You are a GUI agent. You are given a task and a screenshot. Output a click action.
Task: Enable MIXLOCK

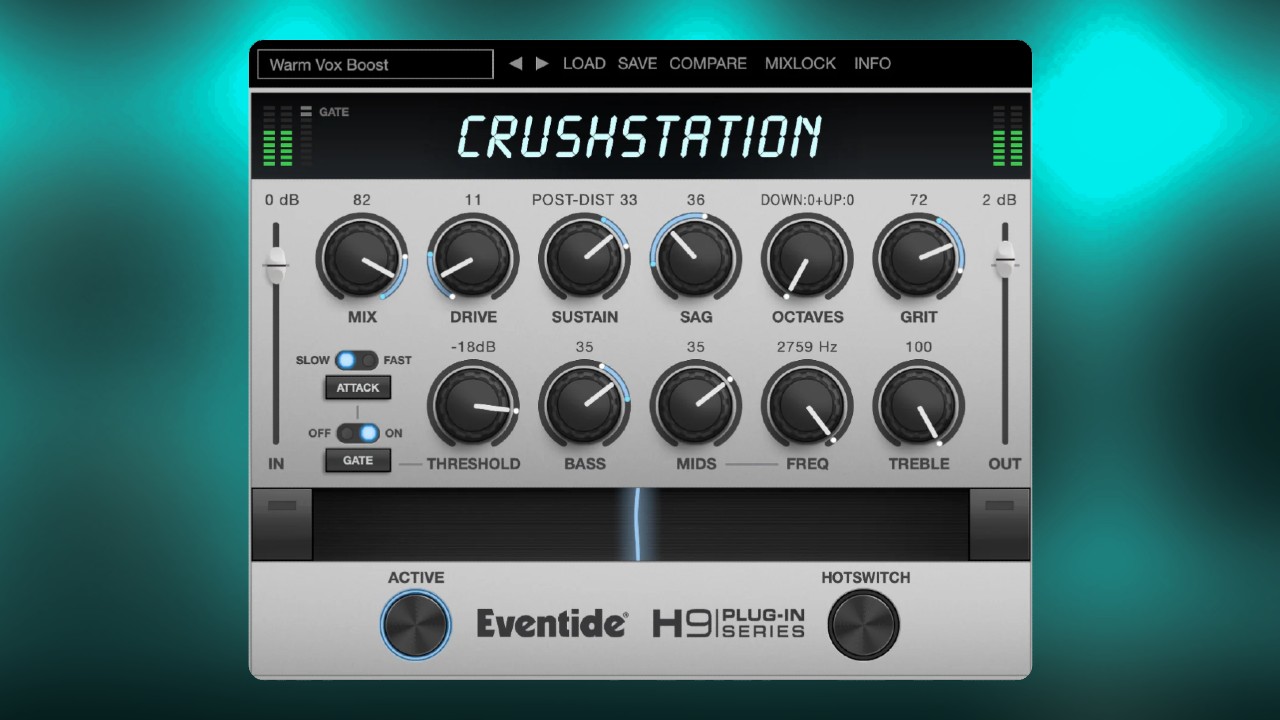[x=800, y=63]
